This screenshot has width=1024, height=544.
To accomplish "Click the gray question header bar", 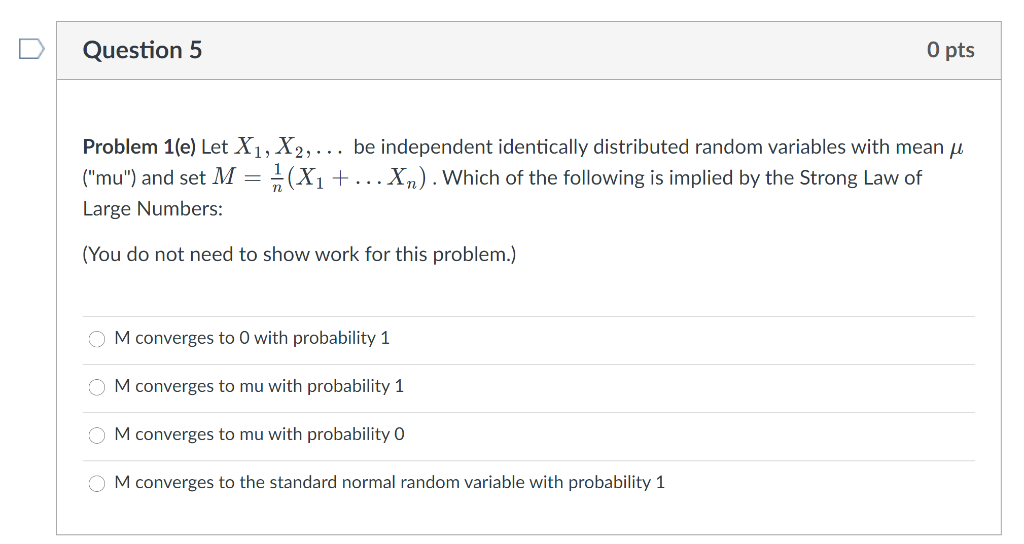I will [x=528, y=51].
